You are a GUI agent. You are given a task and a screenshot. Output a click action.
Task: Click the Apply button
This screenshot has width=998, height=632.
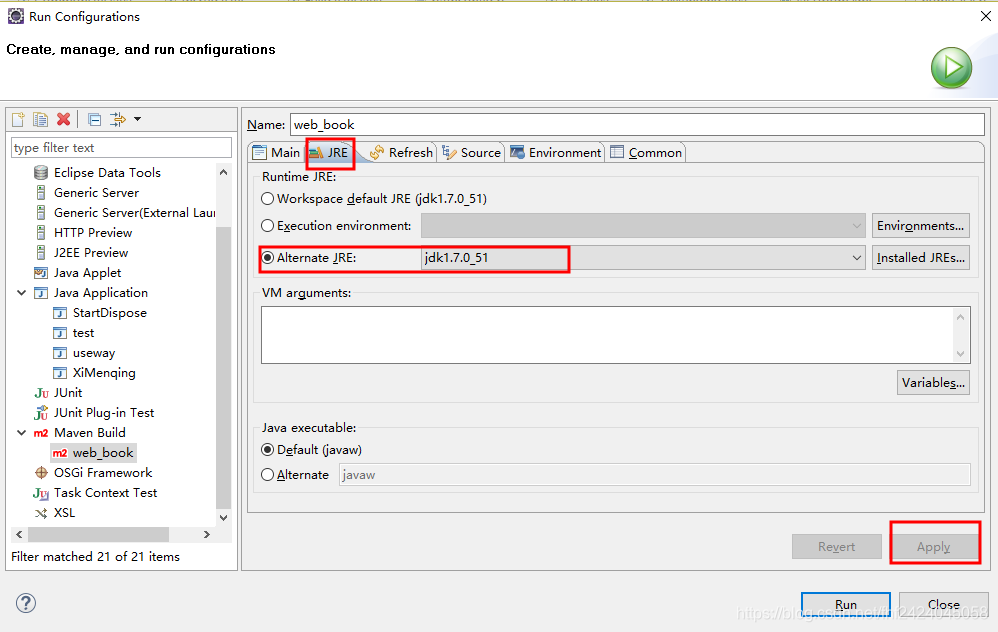[x=934, y=547]
